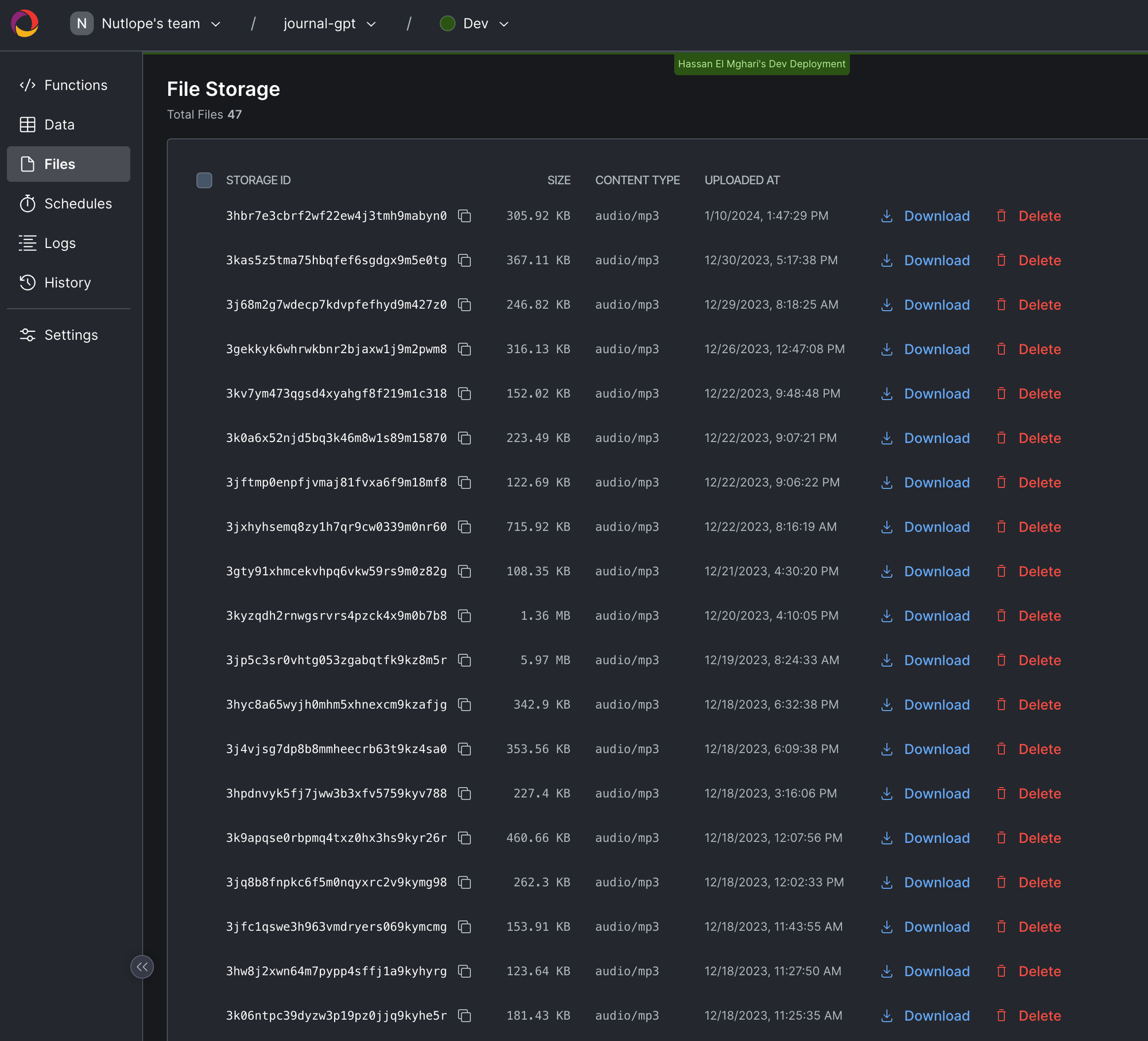Copy storage ID 3kas5z5tma75hbqfef6sgdgx9m5e0tg
This screenshot has width=1148, height=1041.
[464, 260]
